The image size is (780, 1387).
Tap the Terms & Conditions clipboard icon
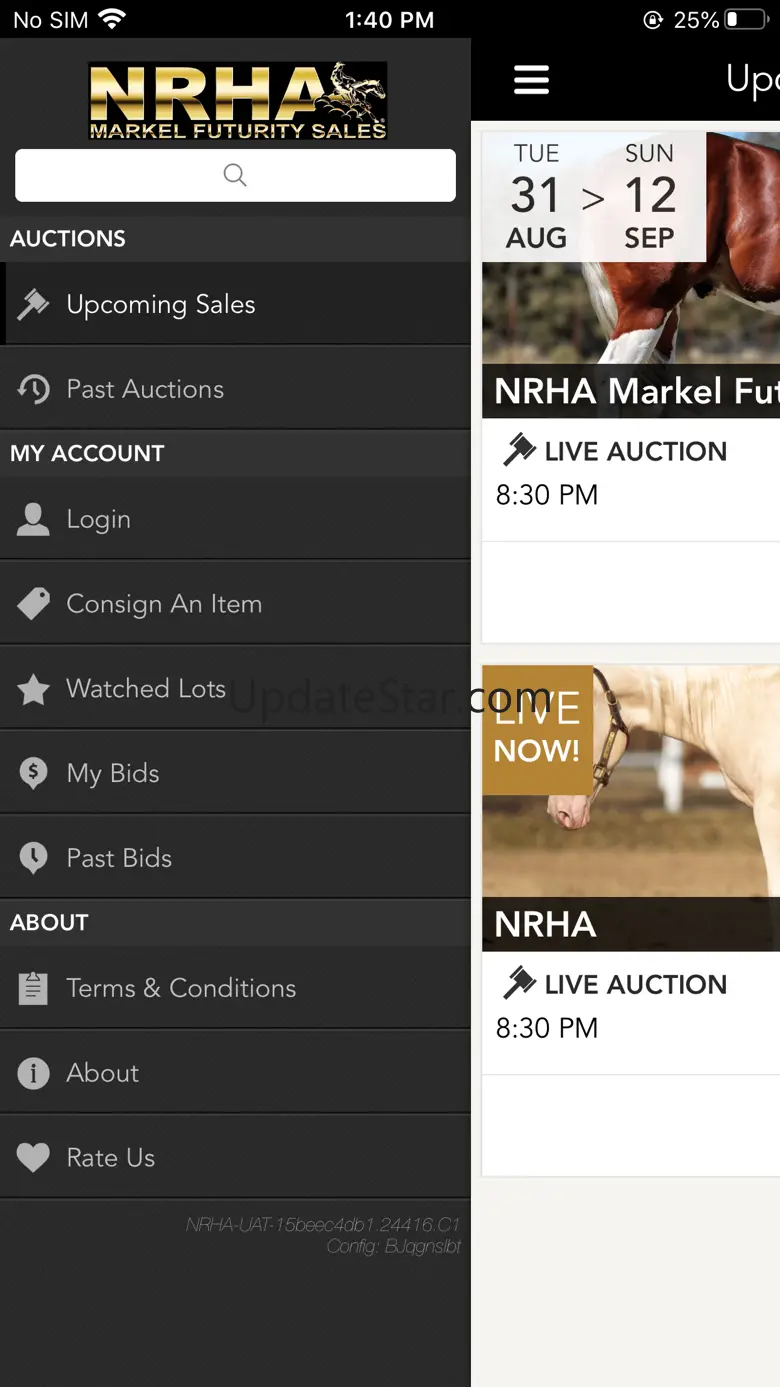point(33,988)
